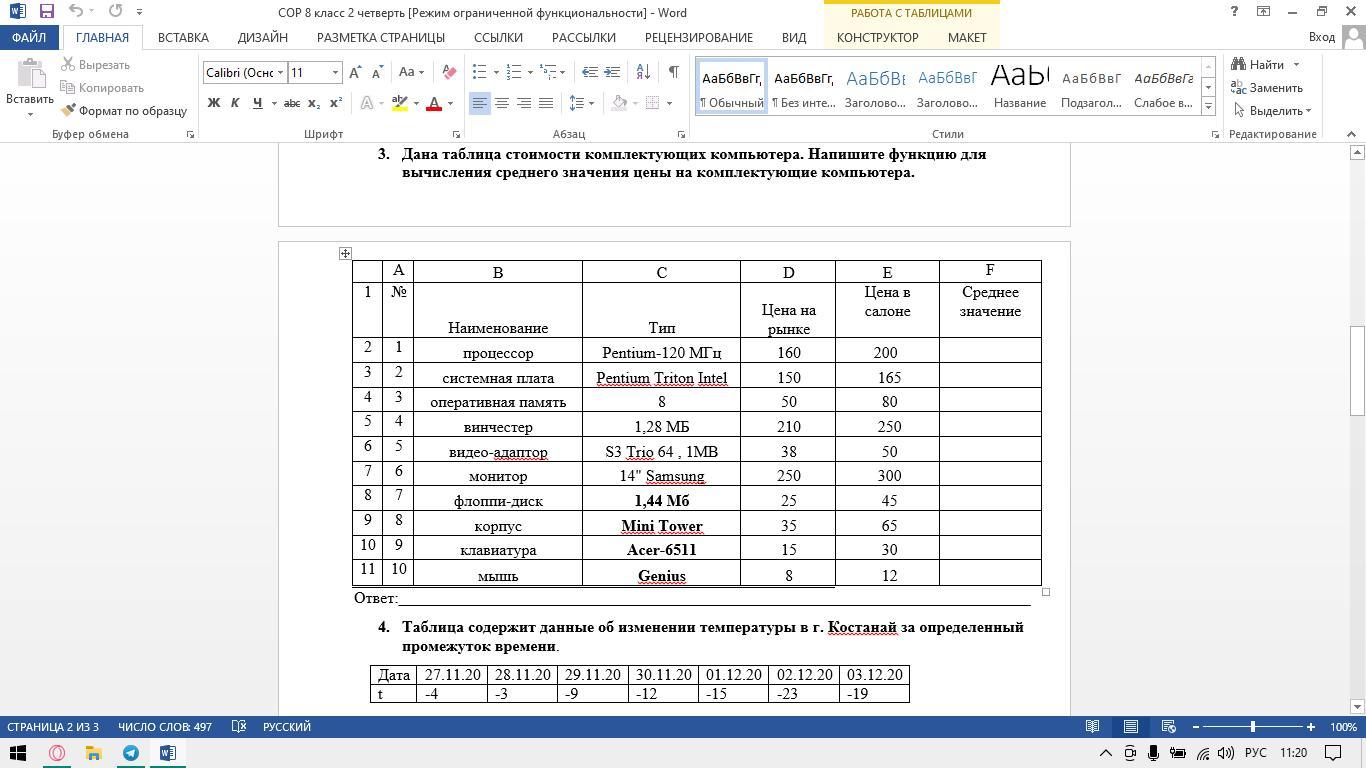The image size is (1366, 768).
Task: Toggle paragraph marks display ¶
Action: [673, 72]
